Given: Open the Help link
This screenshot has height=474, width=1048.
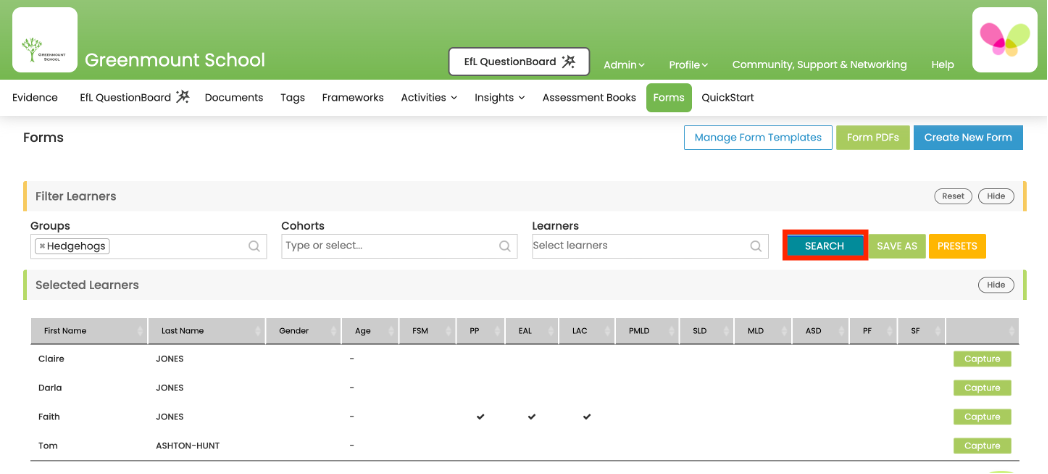Looking at the screenshot, I should coord(942,65).
